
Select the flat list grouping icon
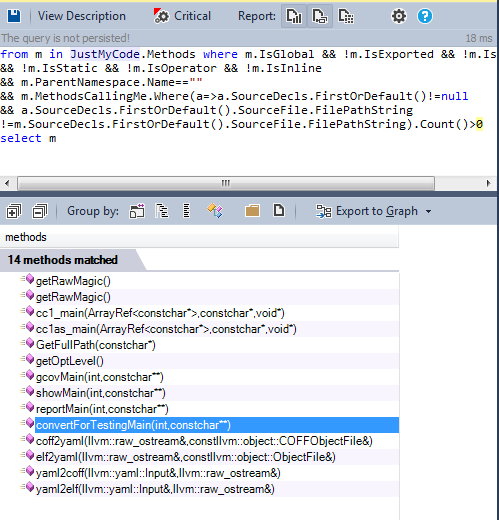point(187,211)
